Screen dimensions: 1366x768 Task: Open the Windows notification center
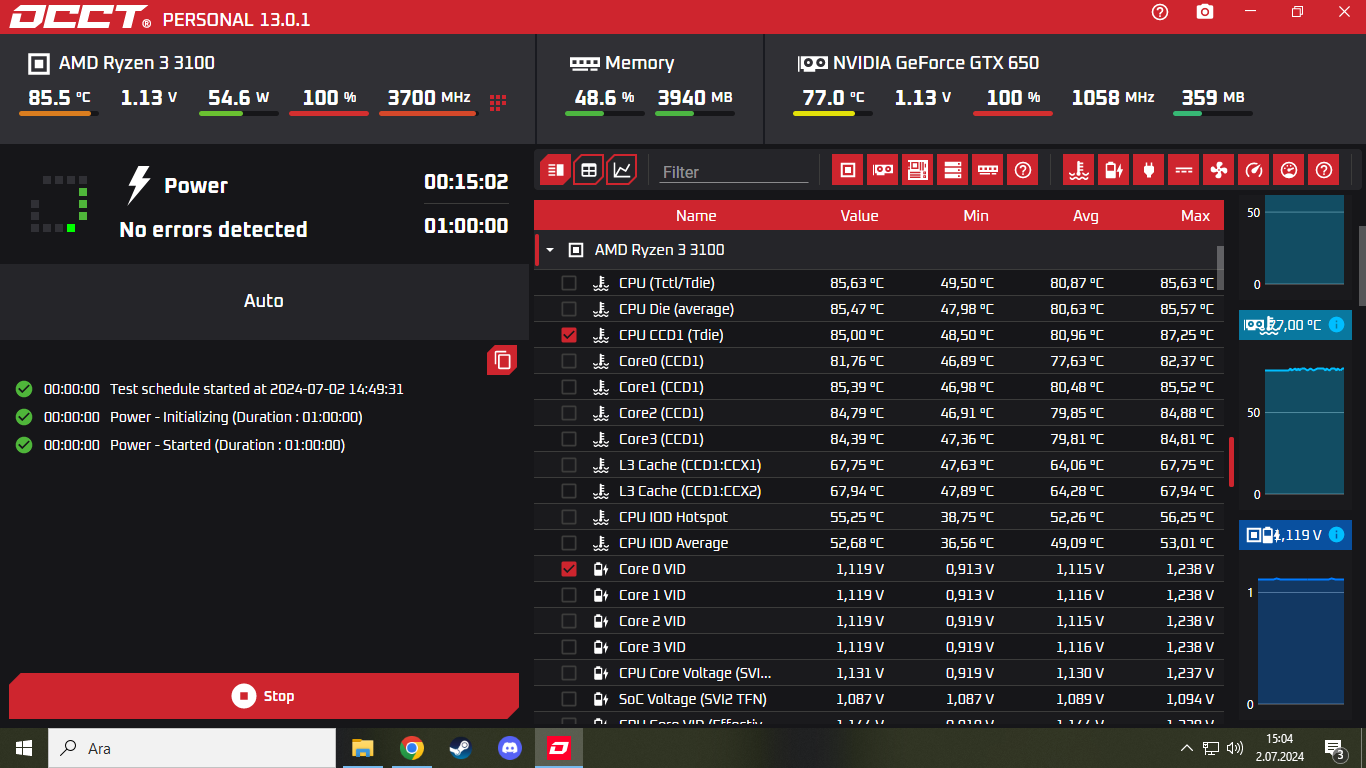point(1334,748)
